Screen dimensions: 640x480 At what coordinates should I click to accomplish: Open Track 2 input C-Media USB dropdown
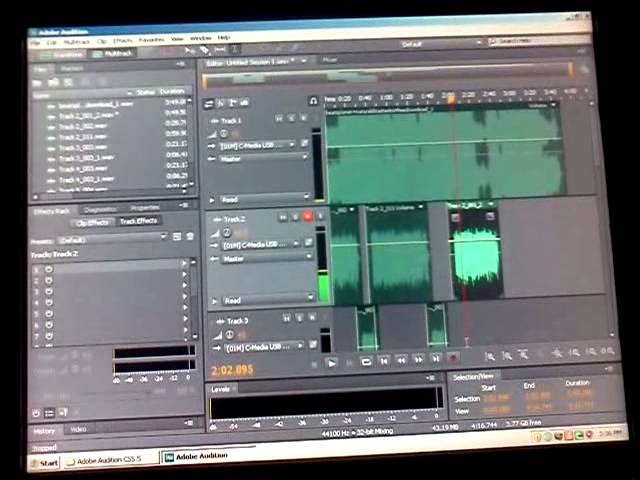261,244
